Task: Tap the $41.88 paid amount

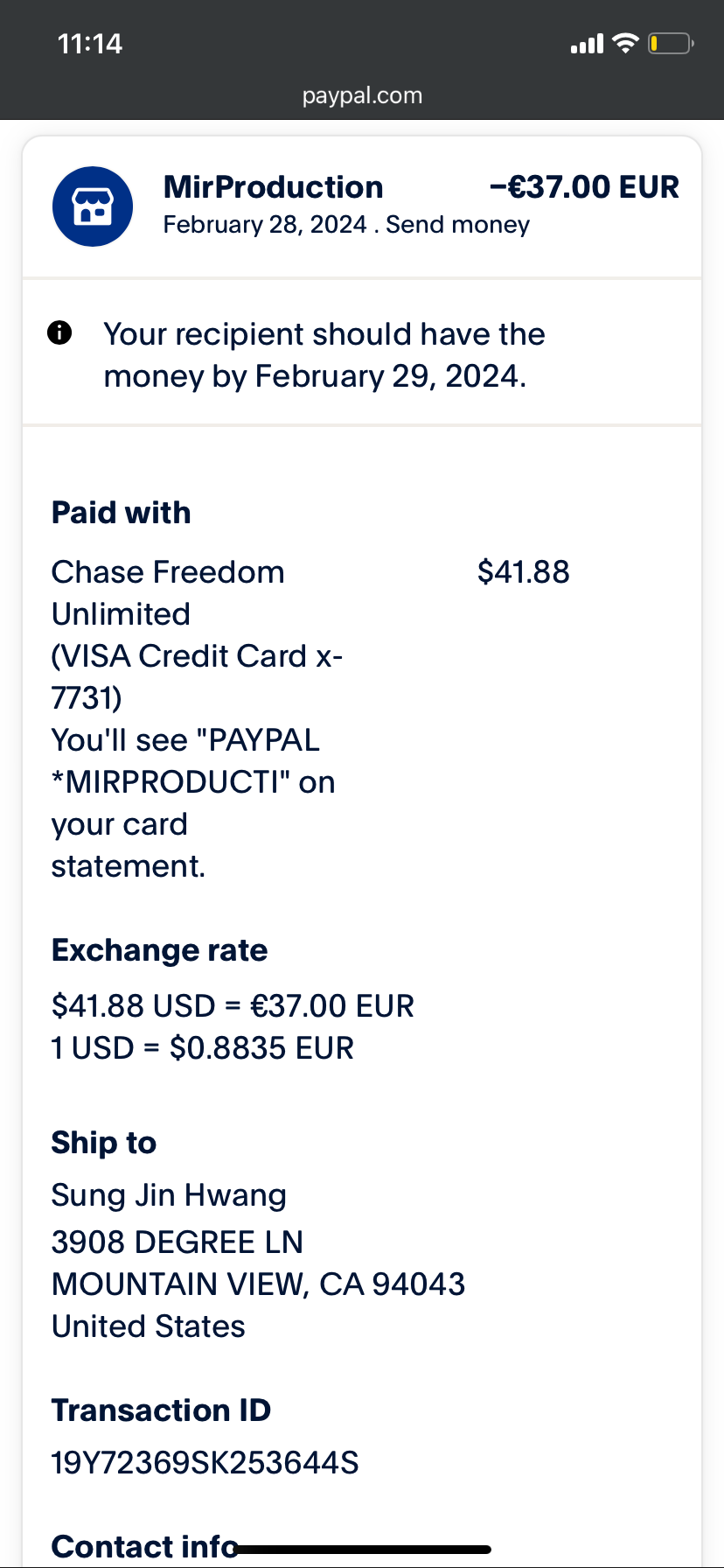Action: [x=523, y=572]
